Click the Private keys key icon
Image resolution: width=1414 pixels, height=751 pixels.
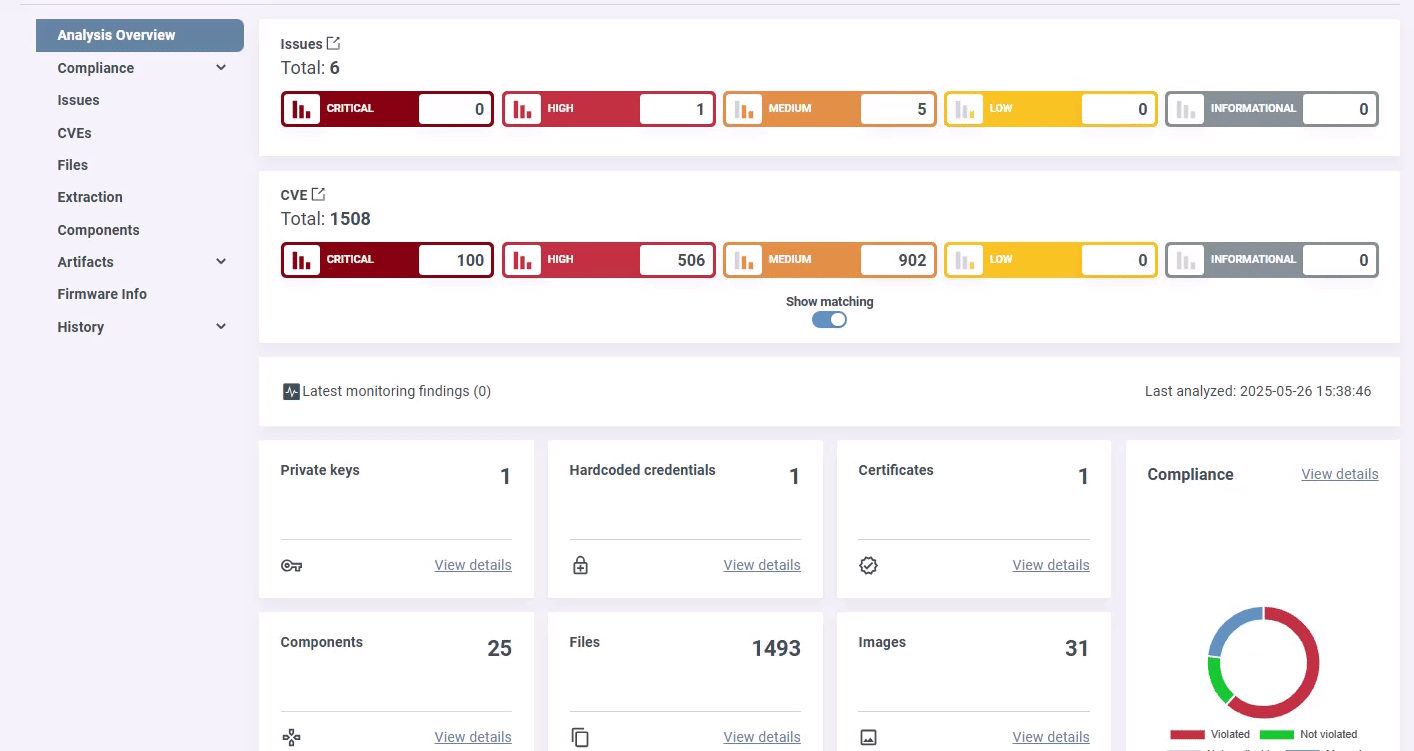click(x=291, y=566)
